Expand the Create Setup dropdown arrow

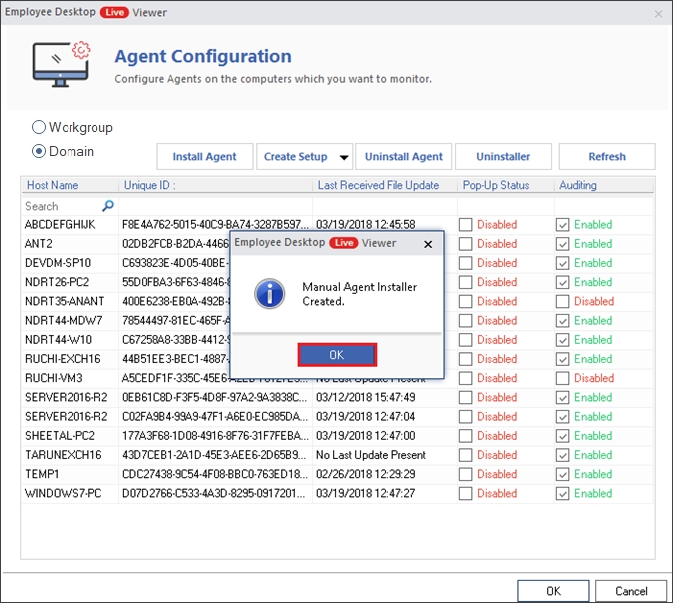point(344,157)
